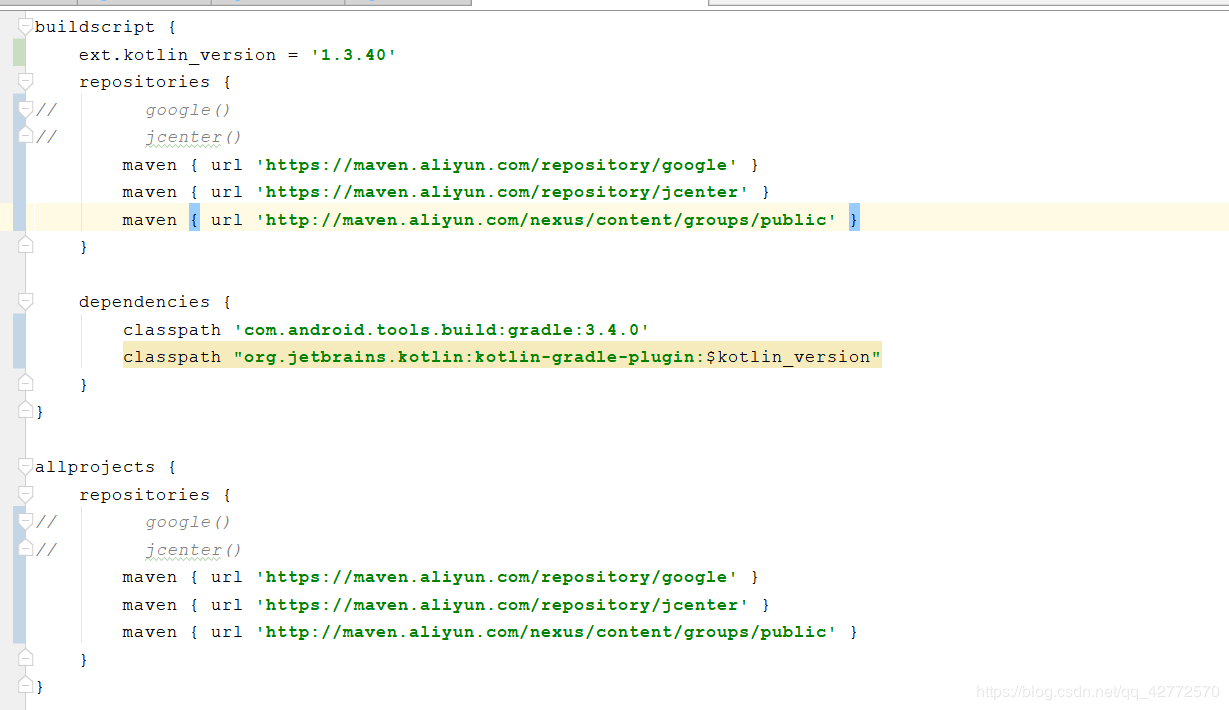Image resolution: width=1229 pixels, height=710 pixels.
Task: Click fold end marker at file's last brace
Action: [x=26, y=687]
